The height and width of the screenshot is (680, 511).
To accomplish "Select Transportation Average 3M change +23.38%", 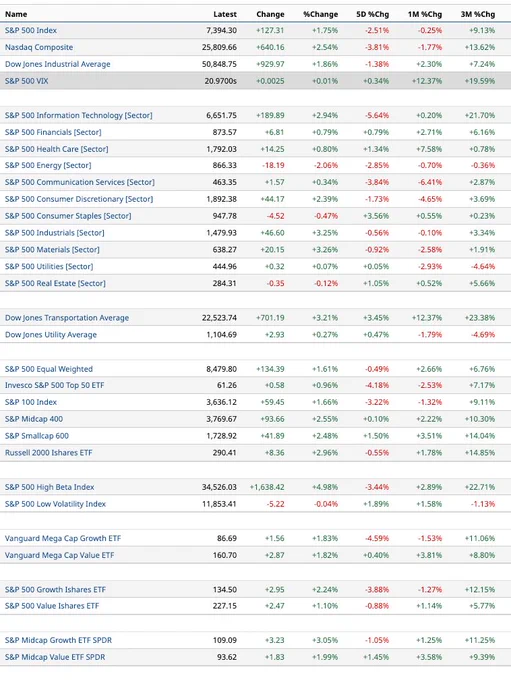I will point(480,318).
